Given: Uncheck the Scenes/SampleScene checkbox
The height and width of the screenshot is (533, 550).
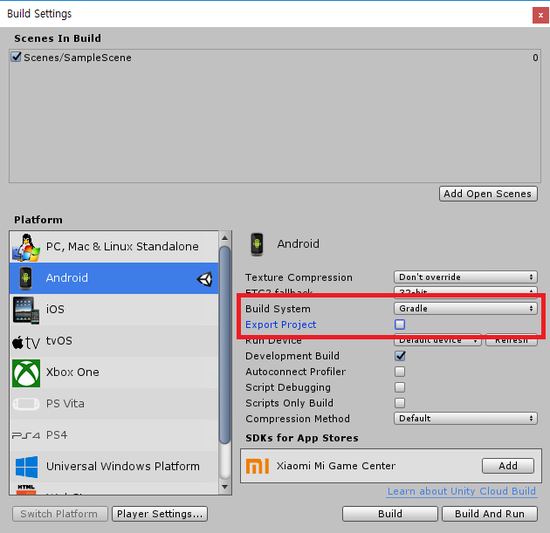Looking at the screenshot, I should coord(16,57).
